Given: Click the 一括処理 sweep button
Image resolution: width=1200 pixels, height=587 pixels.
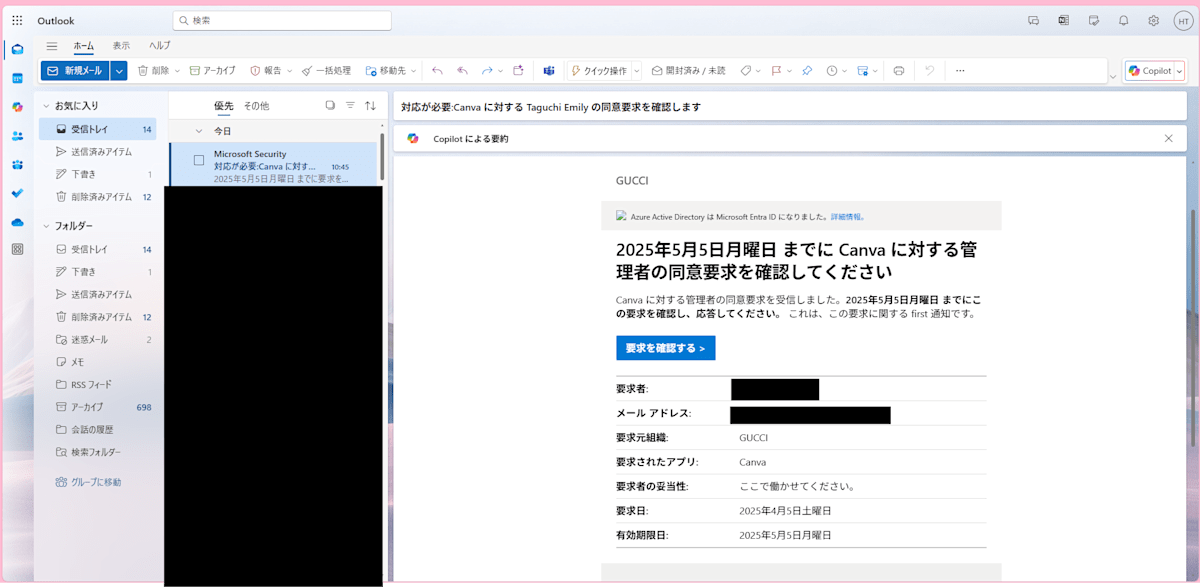Looking at the screenshot, I should tap(326, 71).
